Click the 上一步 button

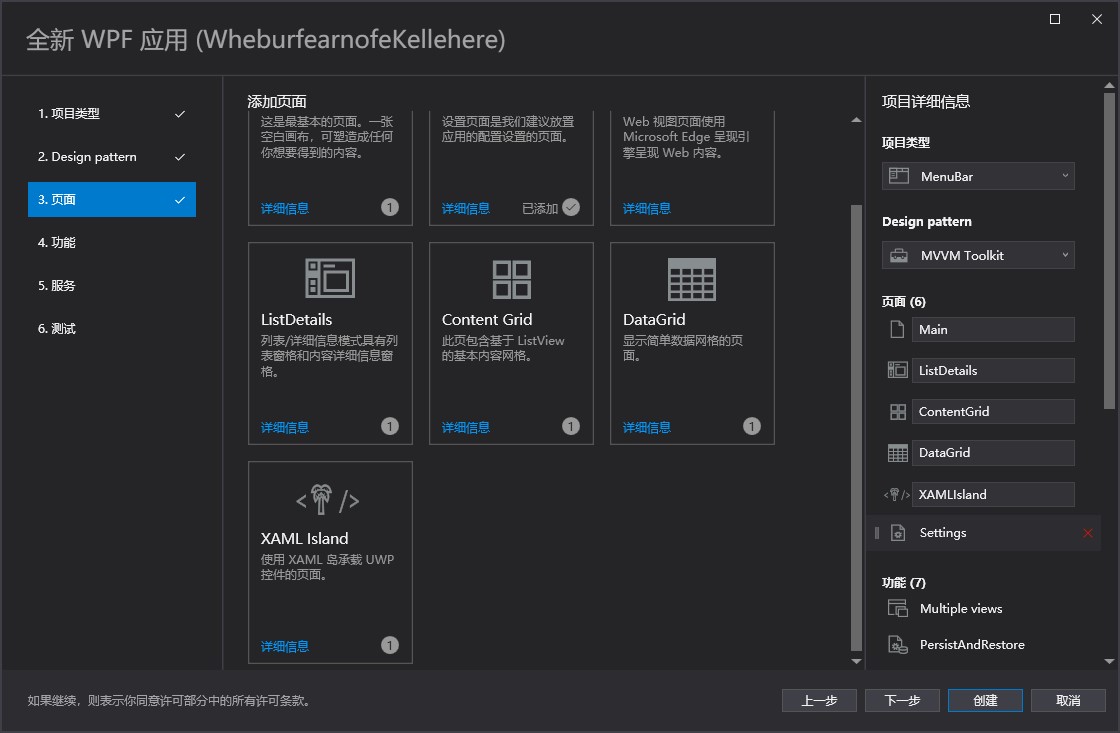(x=819, y=700)
